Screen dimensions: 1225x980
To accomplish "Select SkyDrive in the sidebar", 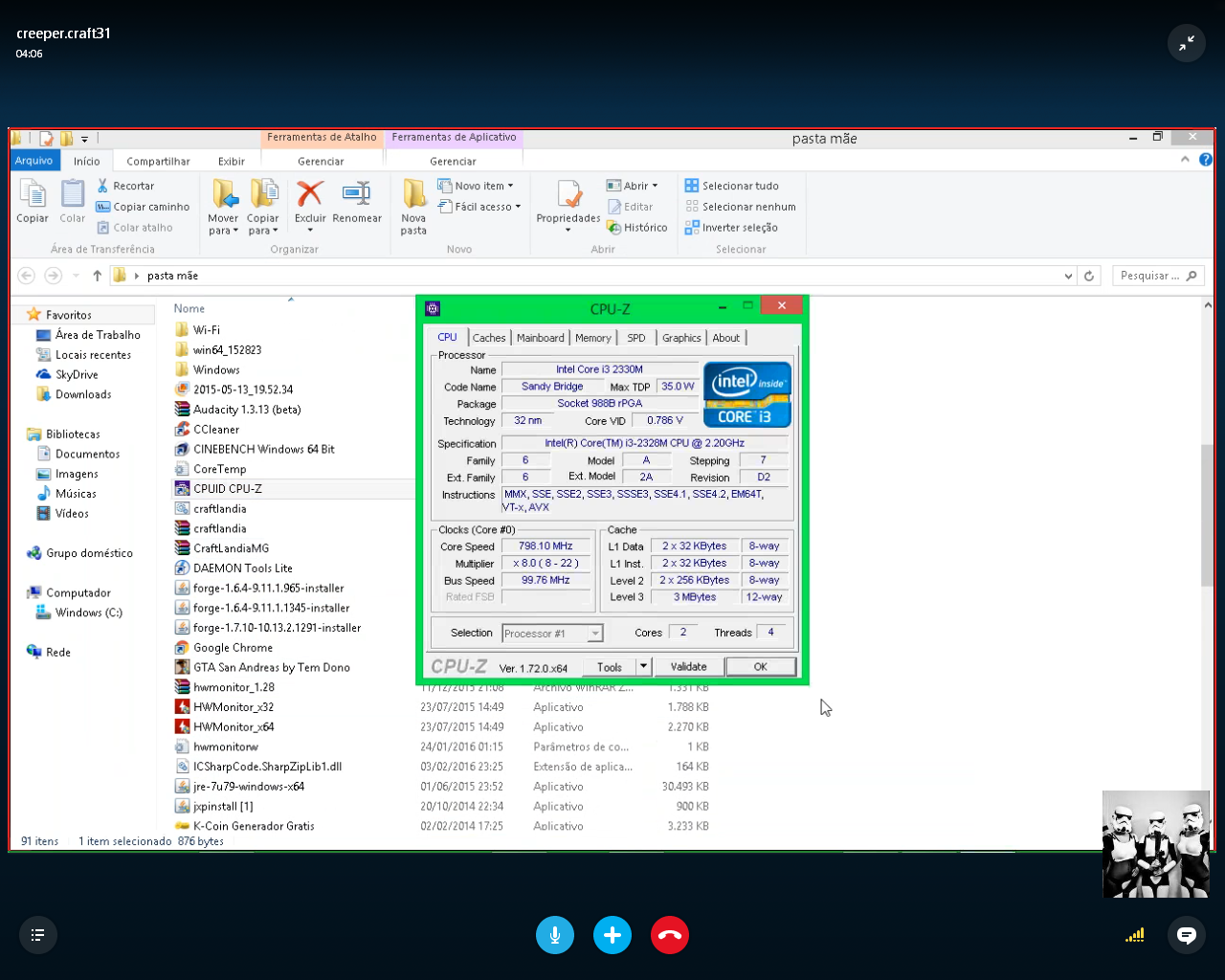I will coord(67,374).
